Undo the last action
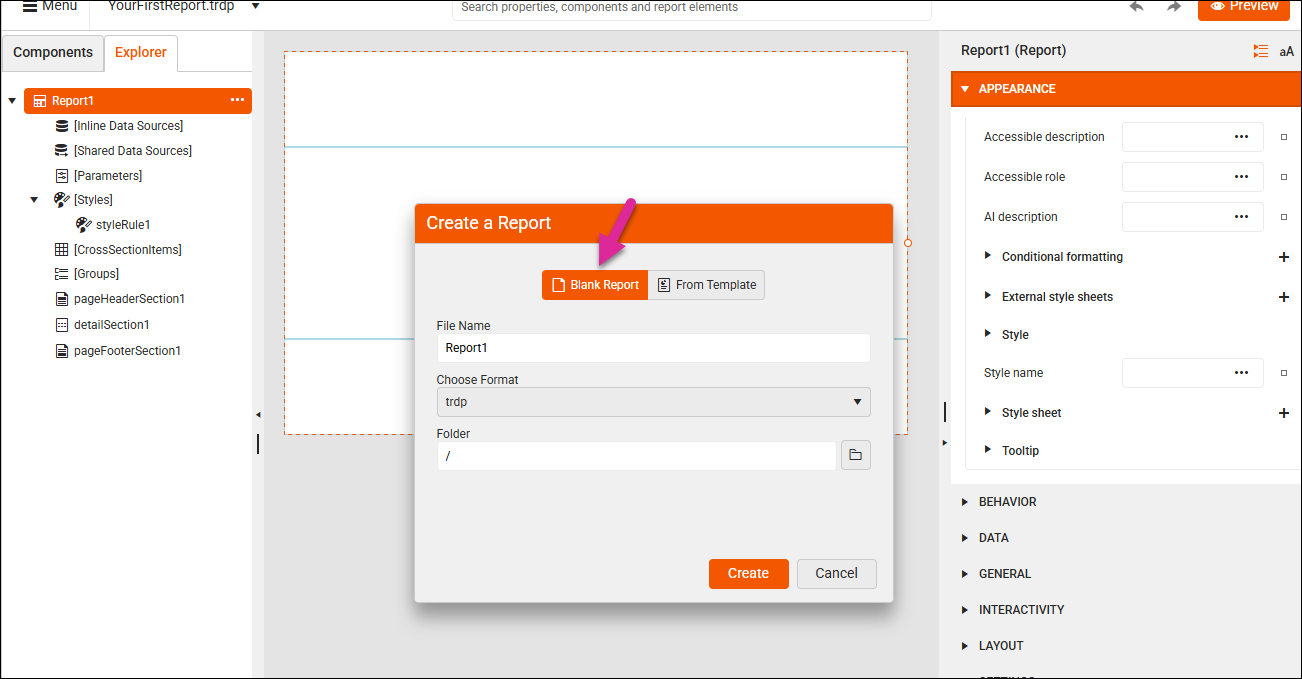This screenshot has width=1302, height=679. pos(1137,6)
